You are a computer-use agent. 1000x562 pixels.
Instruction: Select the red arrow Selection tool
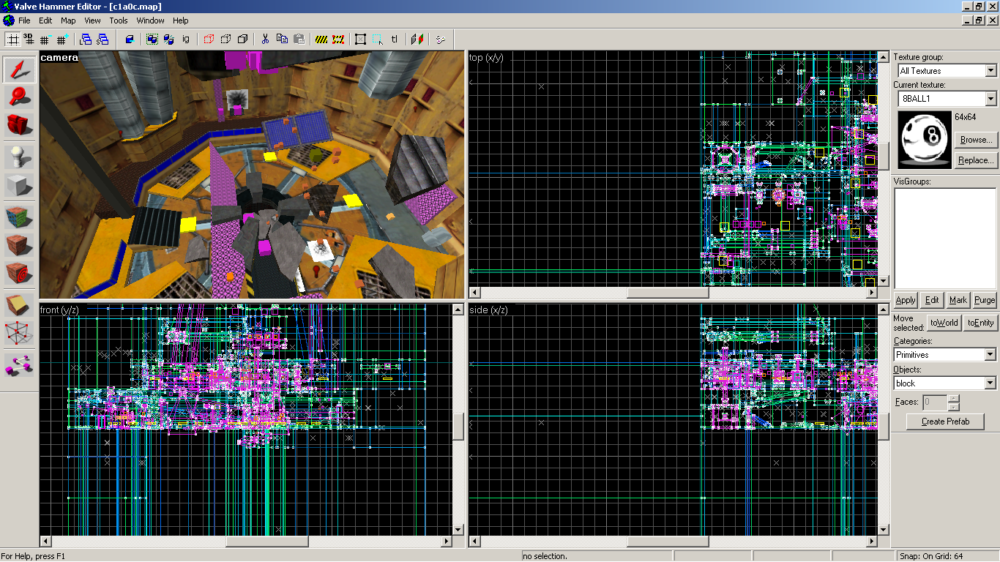[19, 68]
